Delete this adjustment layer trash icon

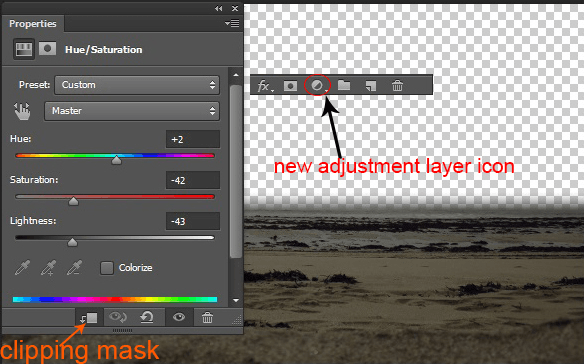[x=207, y=317]
